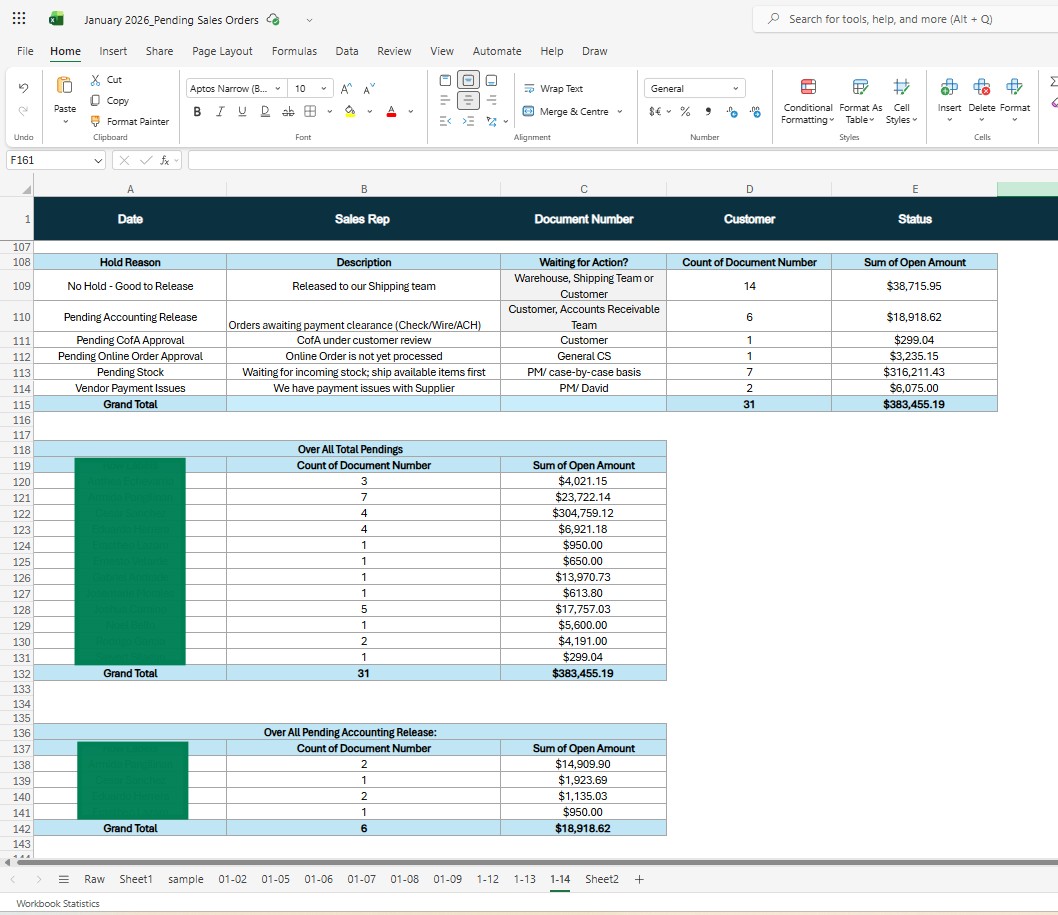Screen dimensions: 1058x915
Task: Expand the borders options arrow
Action: pyautogui.click(x=330, y=111)
